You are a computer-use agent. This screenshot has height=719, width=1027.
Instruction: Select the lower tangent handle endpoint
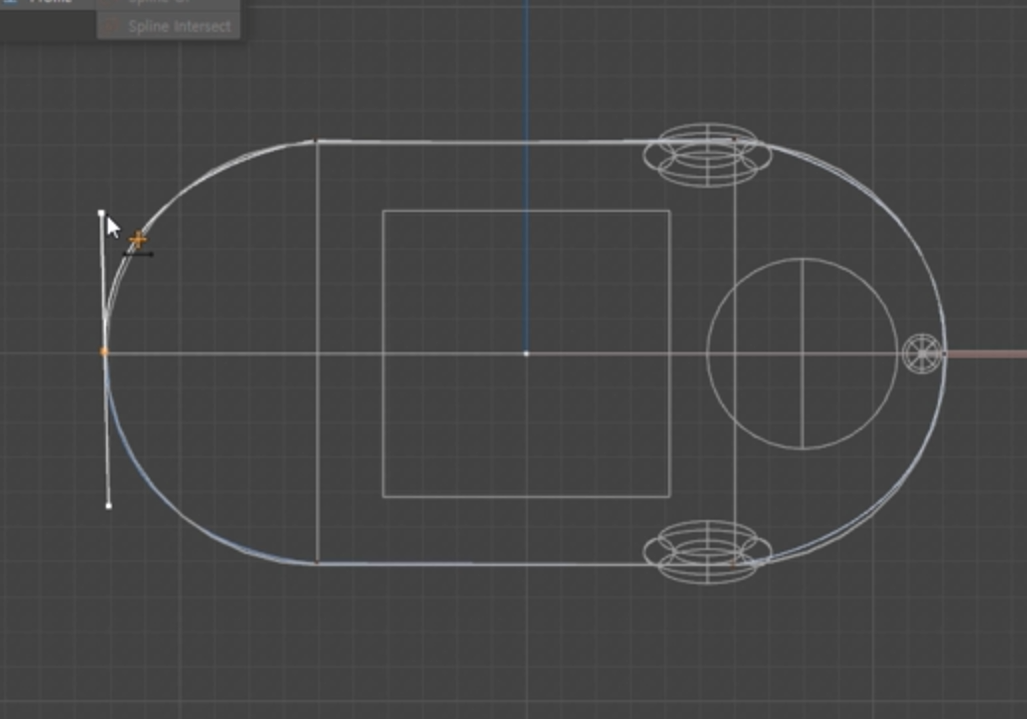tap(109, 506)
